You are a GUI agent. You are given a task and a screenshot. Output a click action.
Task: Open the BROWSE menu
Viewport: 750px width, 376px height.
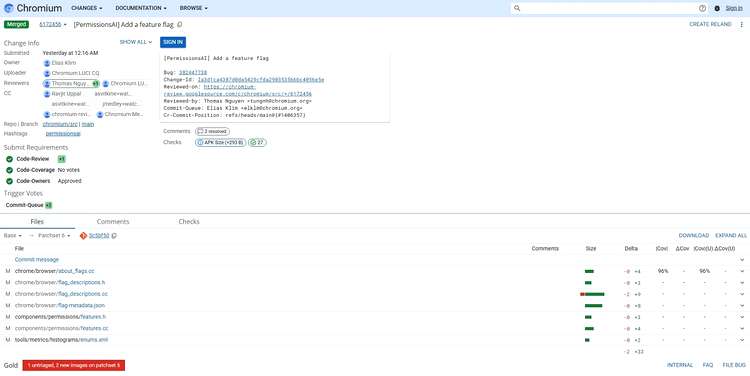(194, 8)
